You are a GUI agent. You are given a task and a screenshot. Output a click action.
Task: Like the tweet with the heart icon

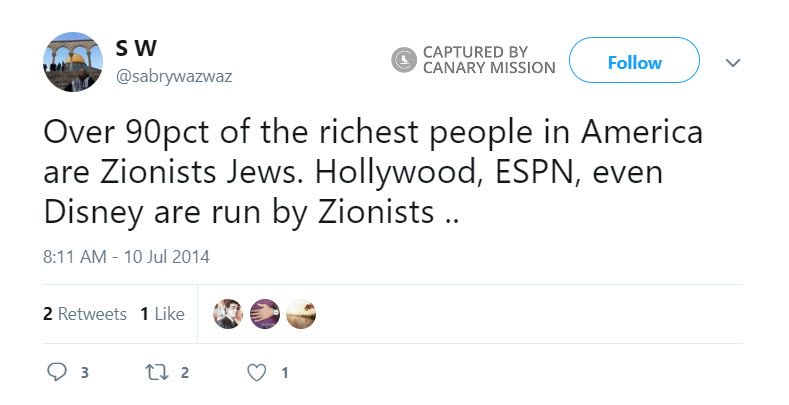[257, 373]
